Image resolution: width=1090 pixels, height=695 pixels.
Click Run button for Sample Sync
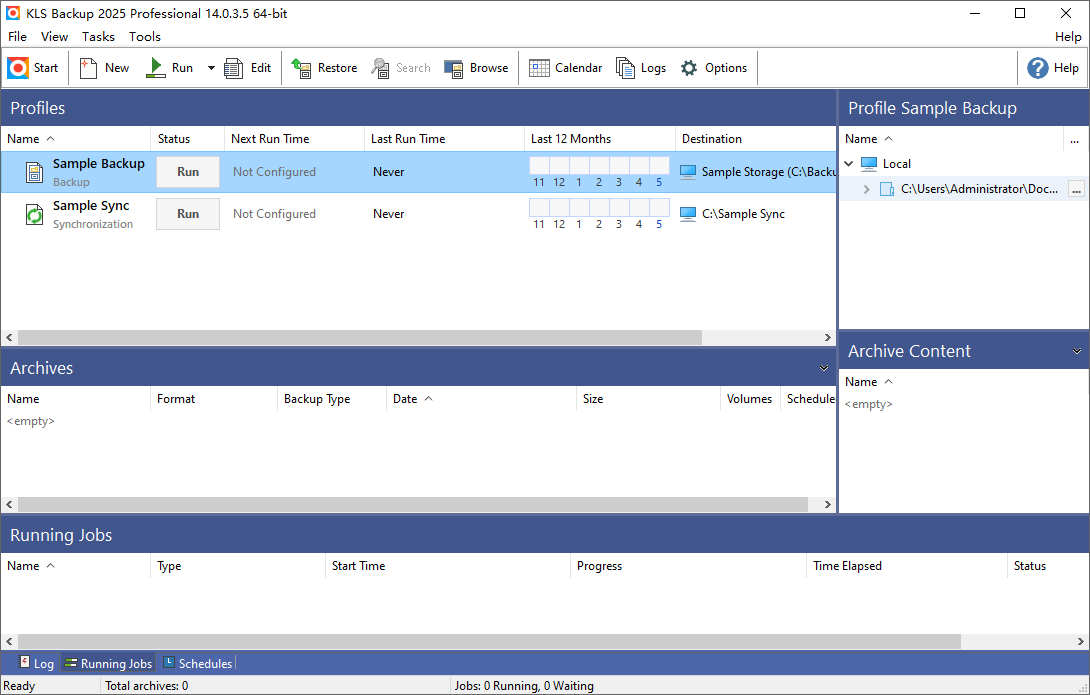[188, 214]
